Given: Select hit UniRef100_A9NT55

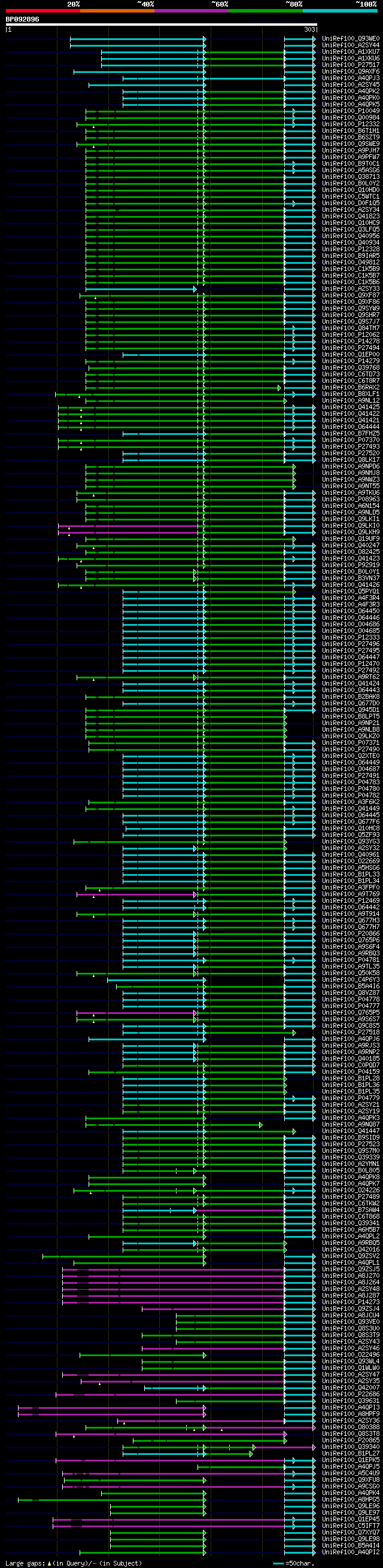Looking at the screenshot, I should (351, 486).
